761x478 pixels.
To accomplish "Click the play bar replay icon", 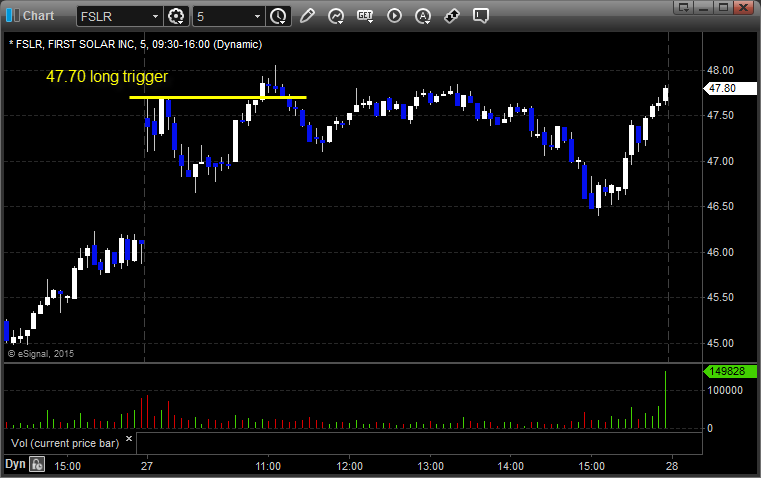I will pos(394,16).
